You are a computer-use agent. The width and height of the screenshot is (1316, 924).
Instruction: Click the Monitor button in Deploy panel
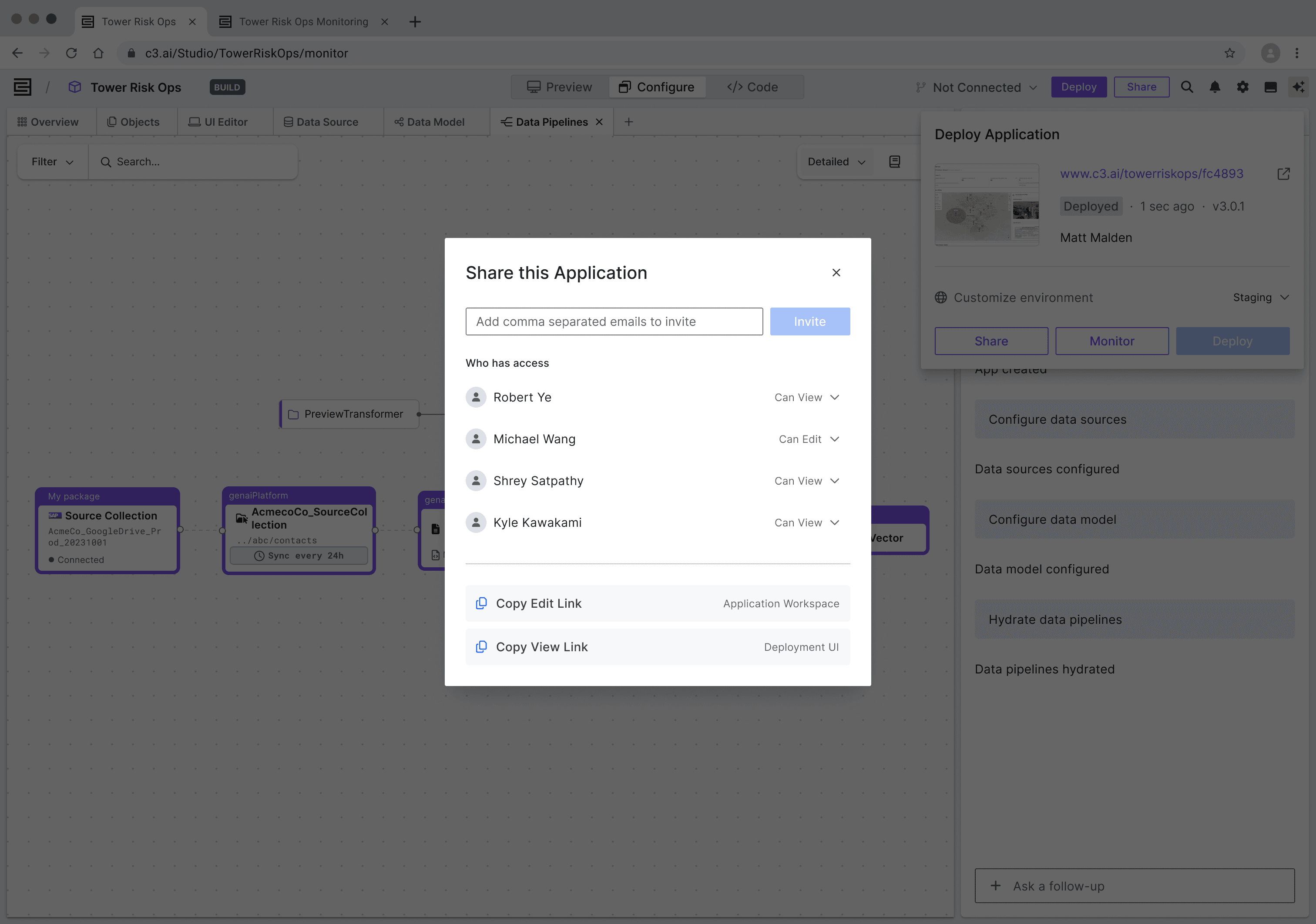tap(1111, 341)
